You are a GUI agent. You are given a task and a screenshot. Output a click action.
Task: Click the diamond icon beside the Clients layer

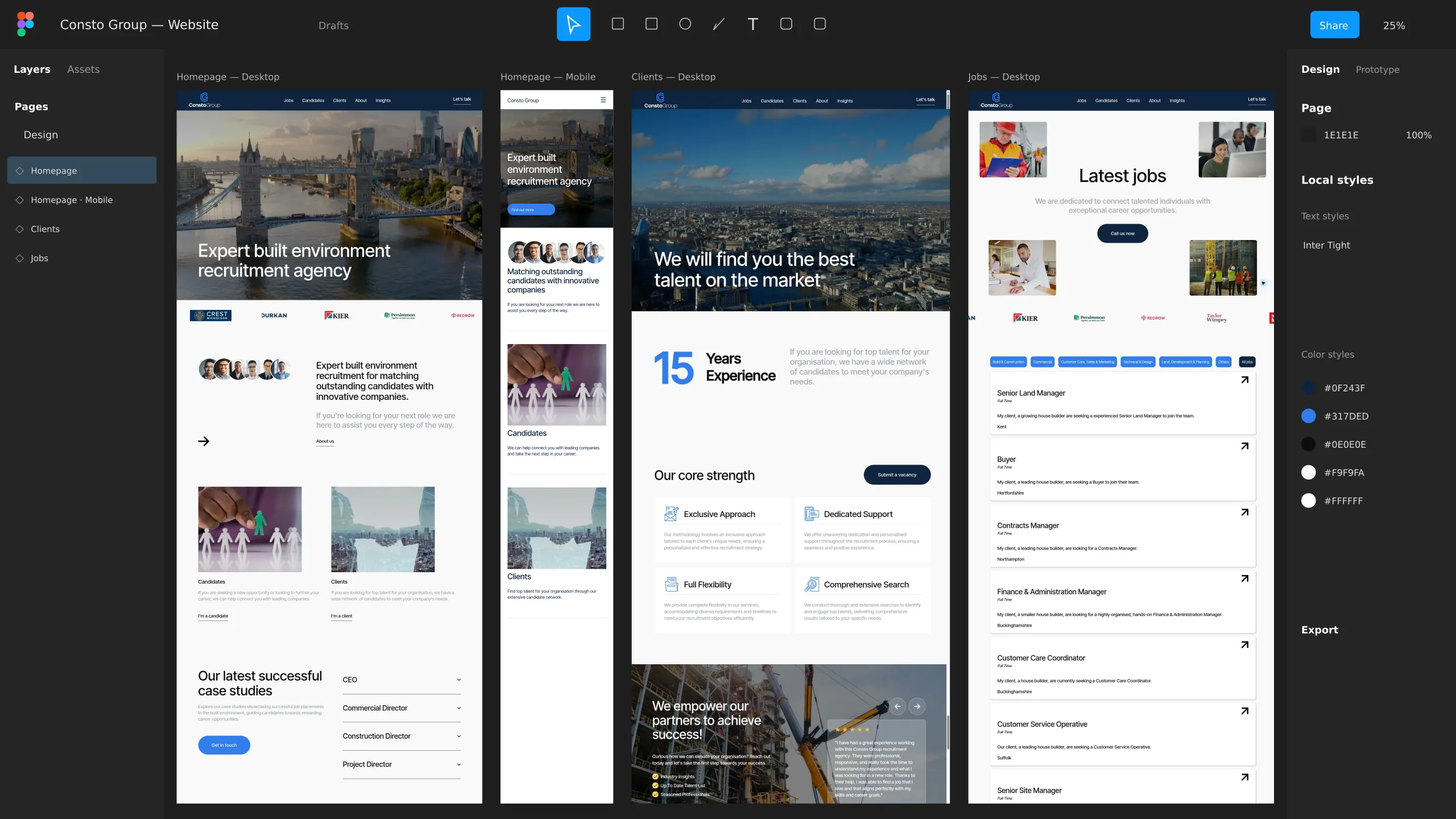pyautogui.click(x=20, y=229)
